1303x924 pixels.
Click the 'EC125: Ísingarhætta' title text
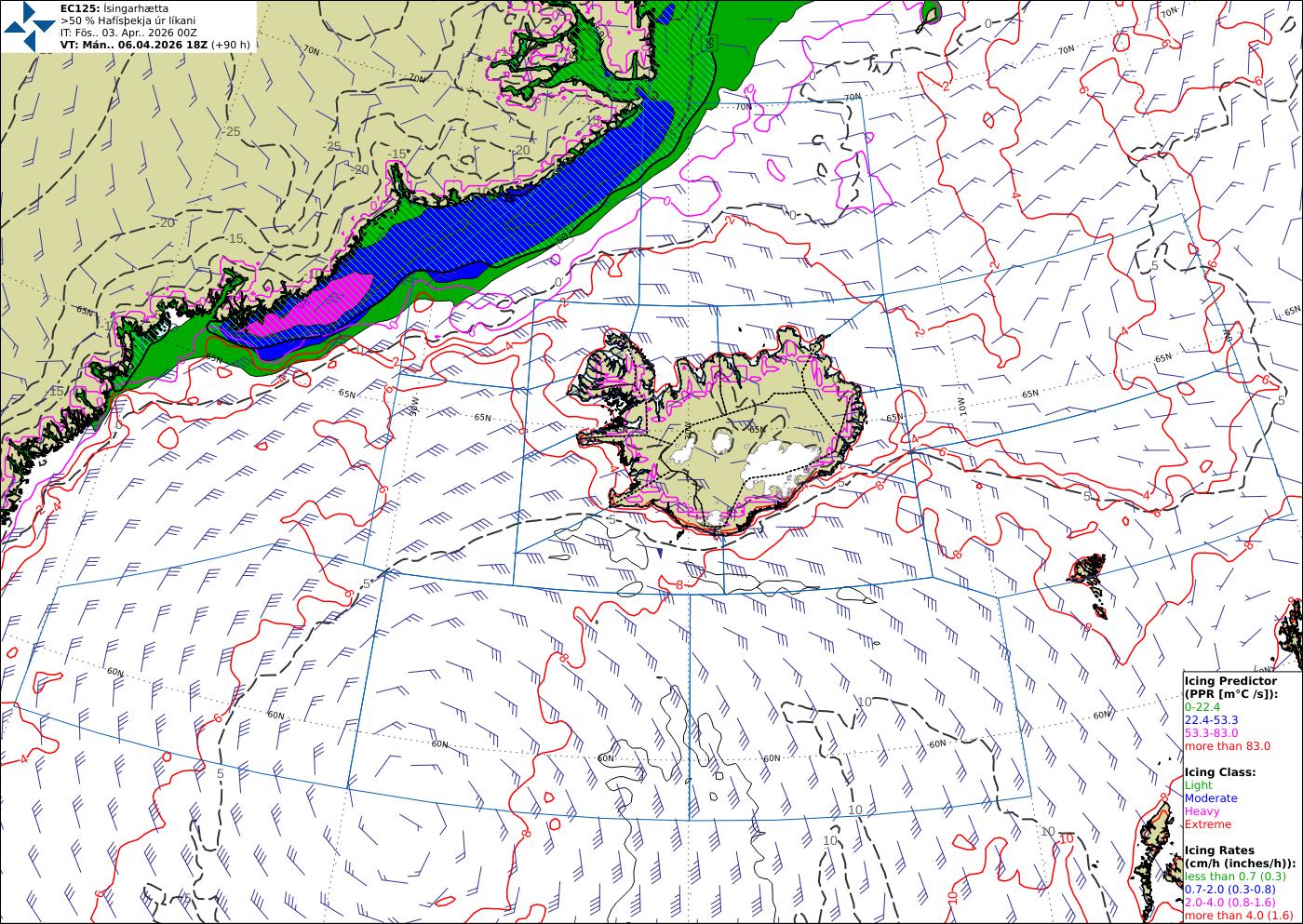pyautogui.click(x=114, y=7)
